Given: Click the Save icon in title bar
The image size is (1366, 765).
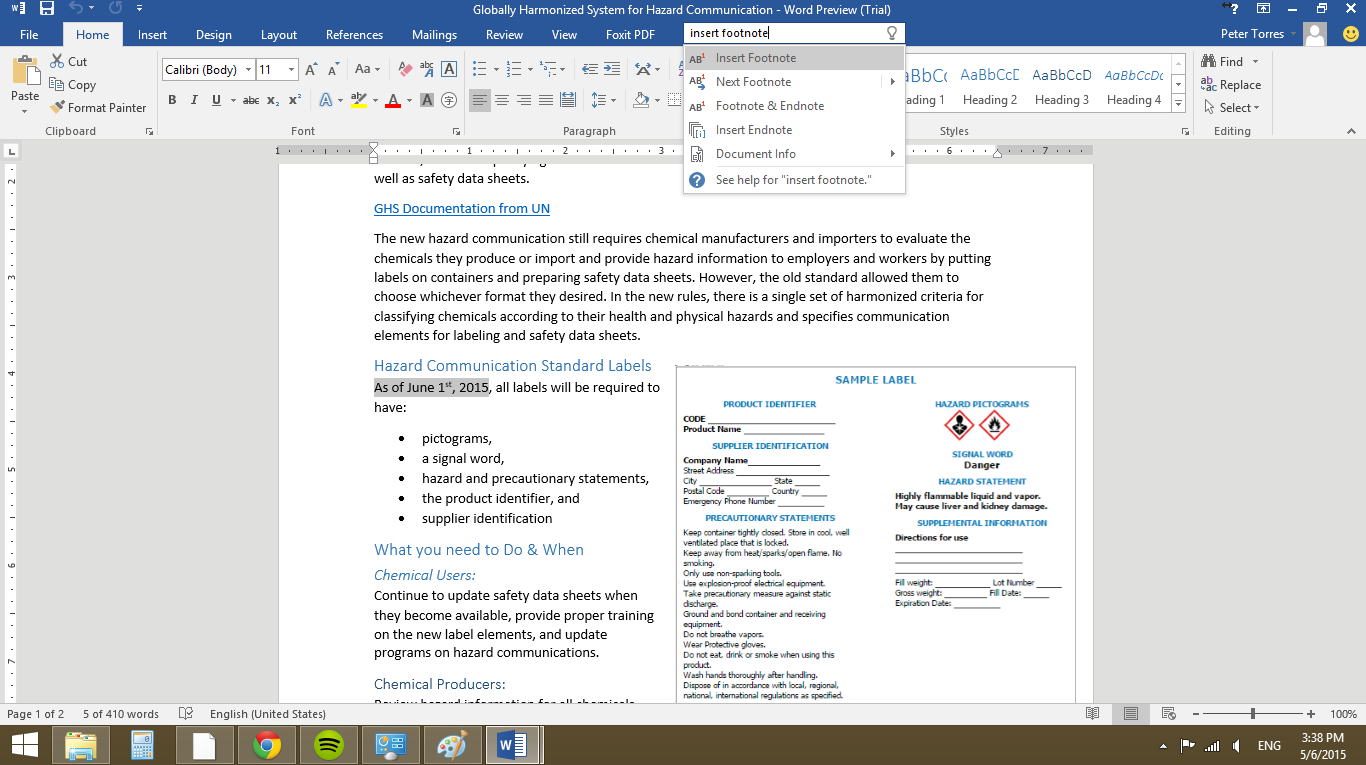Looking at the screenshot, I should (47, 9).
